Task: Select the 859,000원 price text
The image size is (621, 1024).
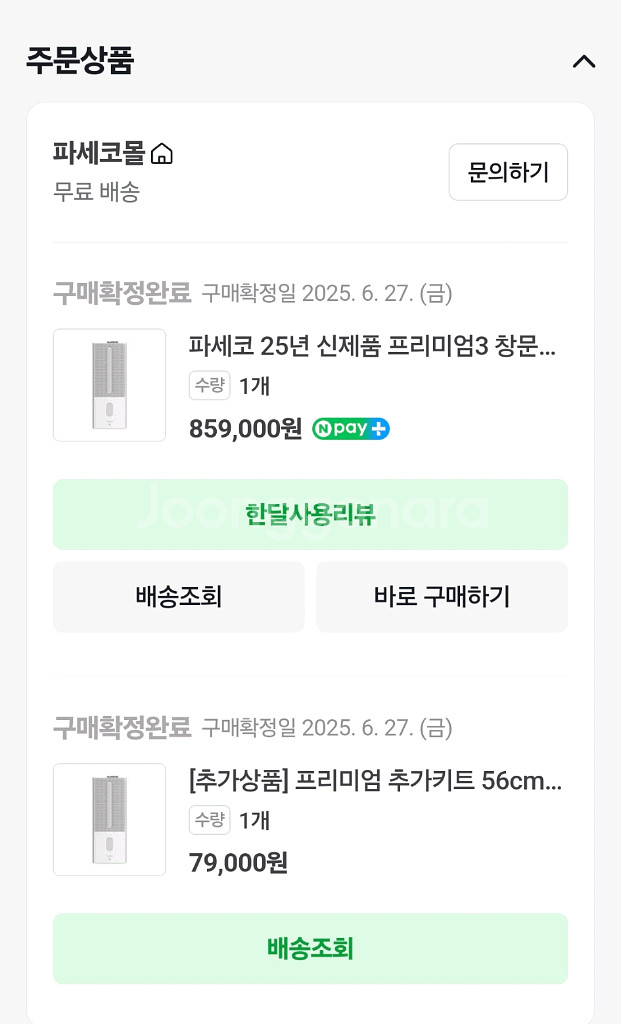Action: pyautogui.click(x=245, y=429)
